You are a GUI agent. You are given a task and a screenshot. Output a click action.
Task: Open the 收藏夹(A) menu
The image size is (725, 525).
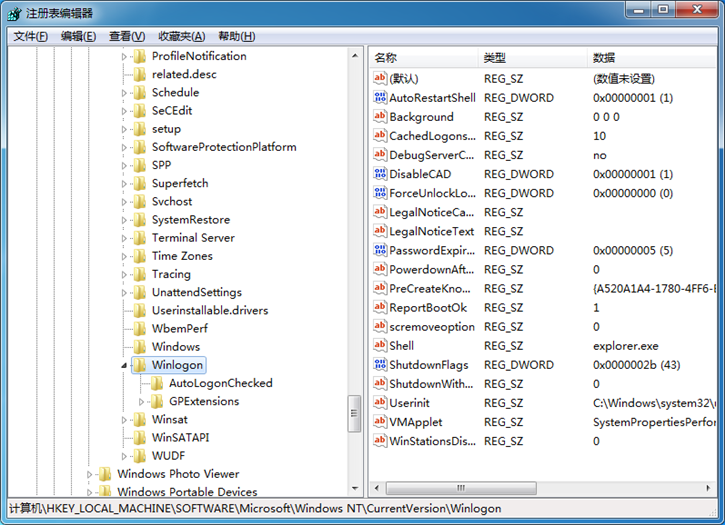pyautogui.click(x=181, y=36)
